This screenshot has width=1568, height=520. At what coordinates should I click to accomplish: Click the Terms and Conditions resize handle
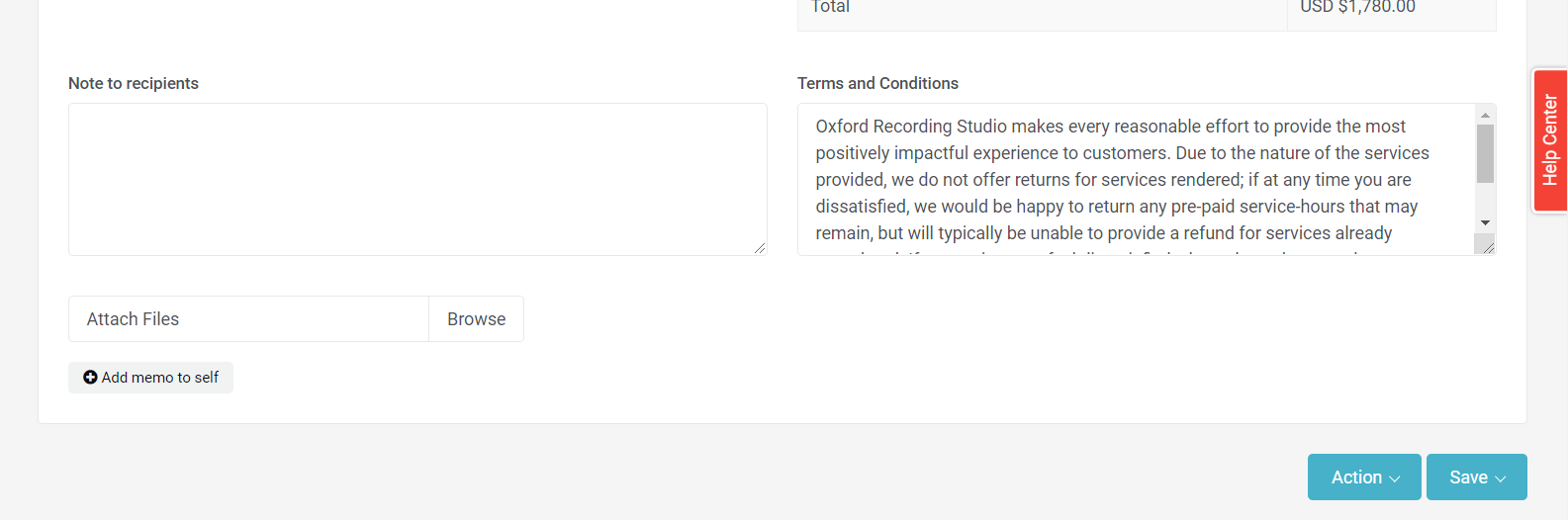point(1488,247)
